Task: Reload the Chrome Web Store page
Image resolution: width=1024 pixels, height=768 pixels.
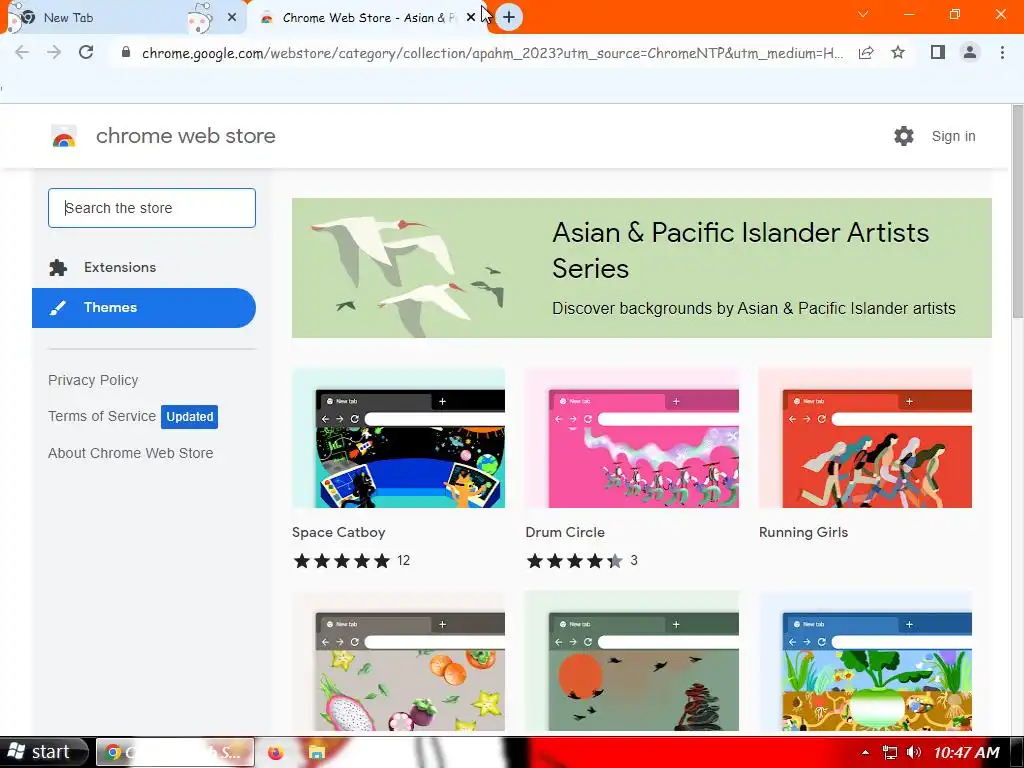Action: 86,52
